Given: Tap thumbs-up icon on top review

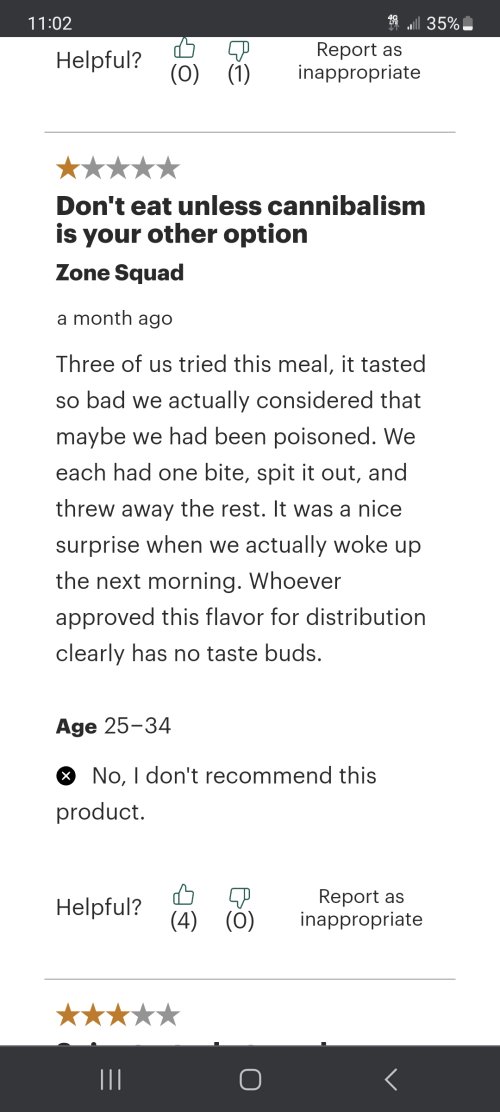Looking at the screenshot, I should click(184, 48).
